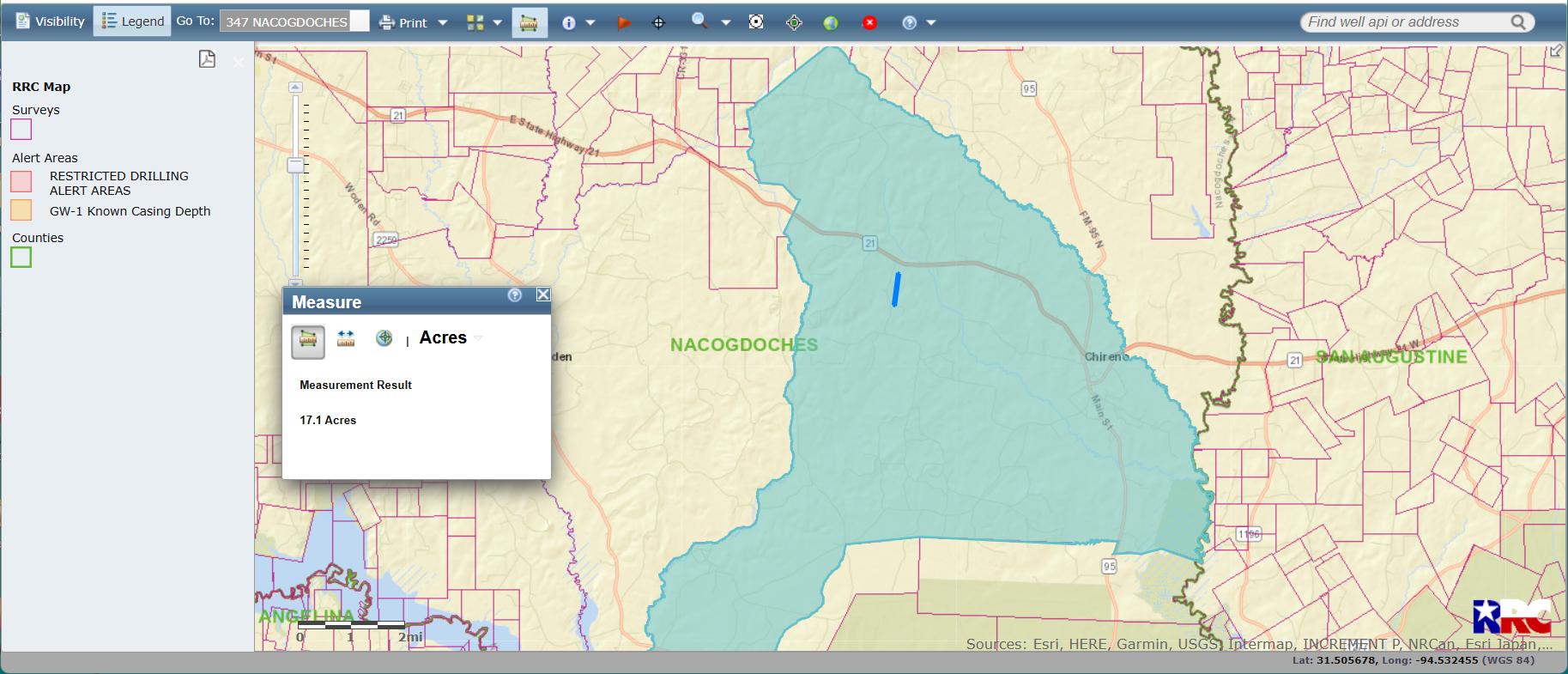This screenshot has width=1568, height=674.
Task: Pick the location measurement globe tool
Action: (x=384, y=338)
